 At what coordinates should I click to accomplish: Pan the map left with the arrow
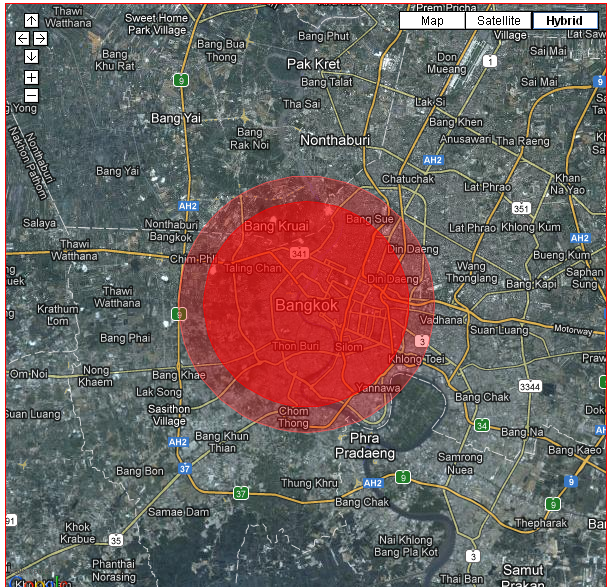pos(22,38)
